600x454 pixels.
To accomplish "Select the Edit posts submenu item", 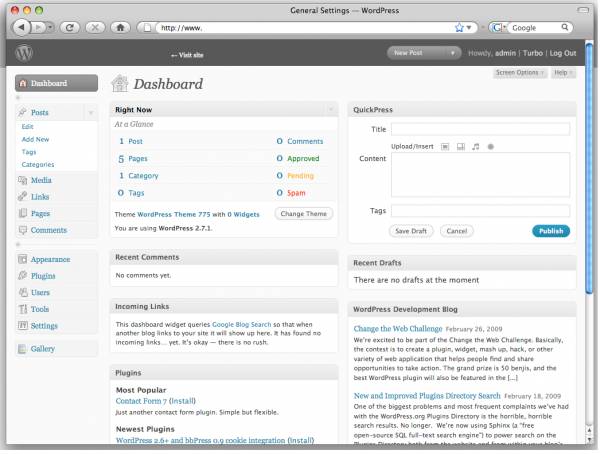I will coord(28,127).
